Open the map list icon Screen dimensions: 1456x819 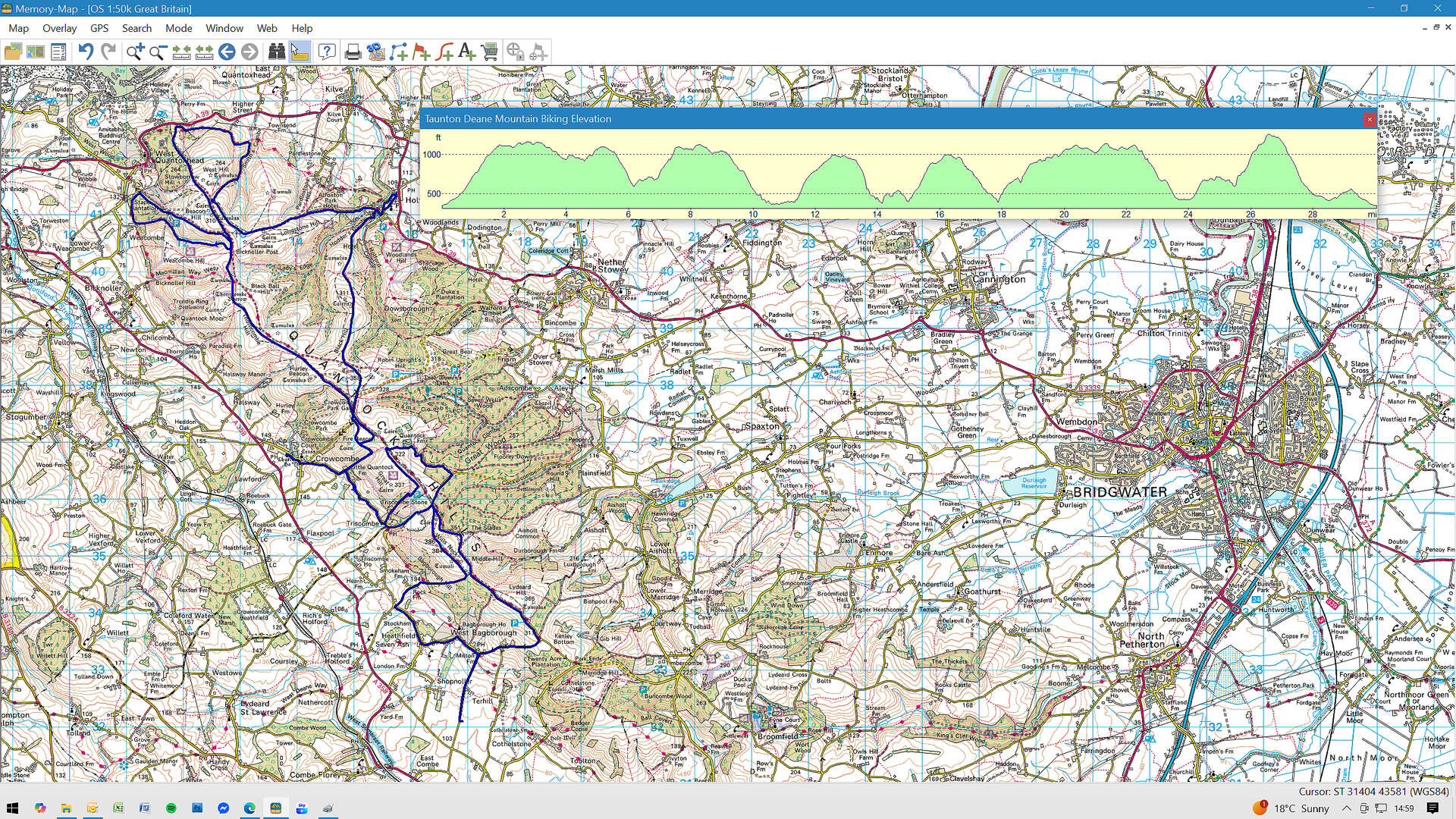click(36, 52)
